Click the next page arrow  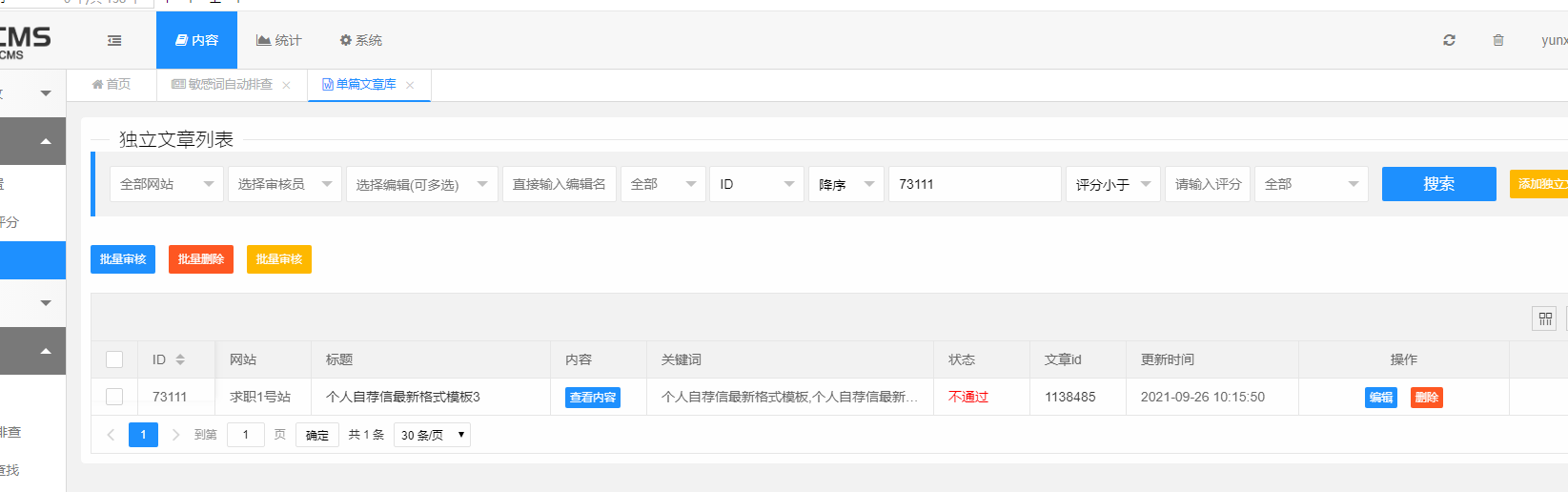(x=175, y=435)
